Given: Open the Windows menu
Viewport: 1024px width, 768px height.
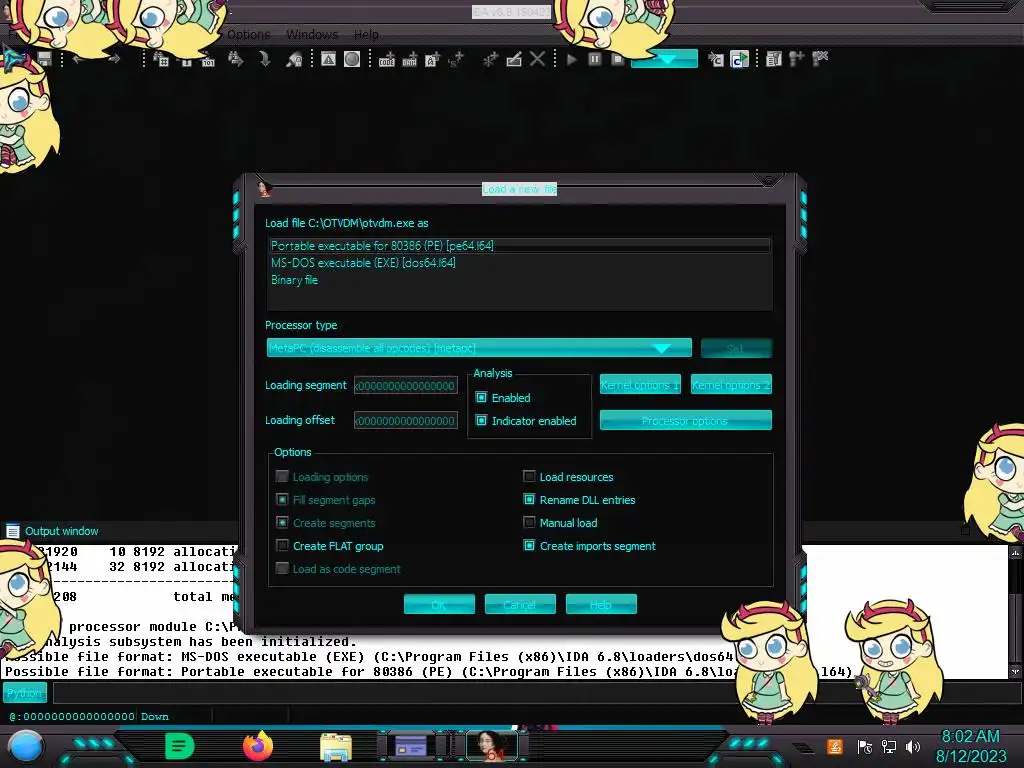Looking at the screenshot, I should click(312, 35).
